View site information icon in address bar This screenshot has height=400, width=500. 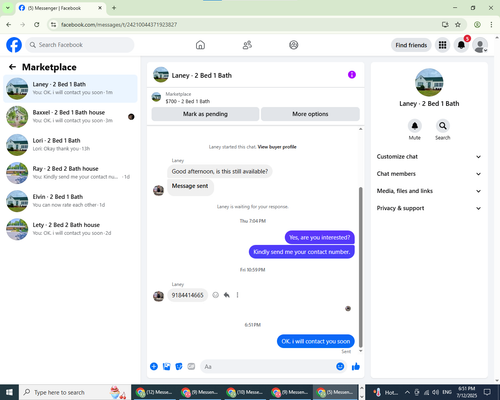tap(53, 24)
